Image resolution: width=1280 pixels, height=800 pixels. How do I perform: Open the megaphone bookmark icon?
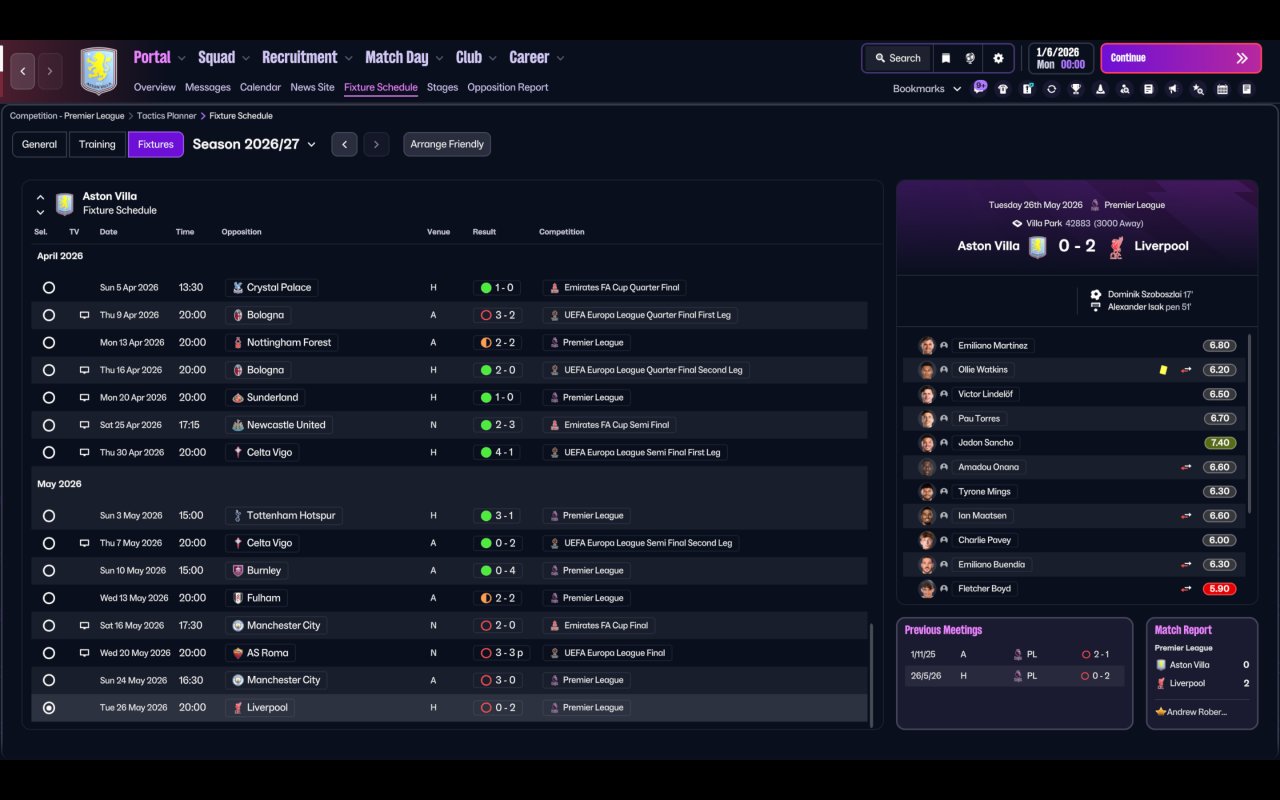coord(1173,89)
